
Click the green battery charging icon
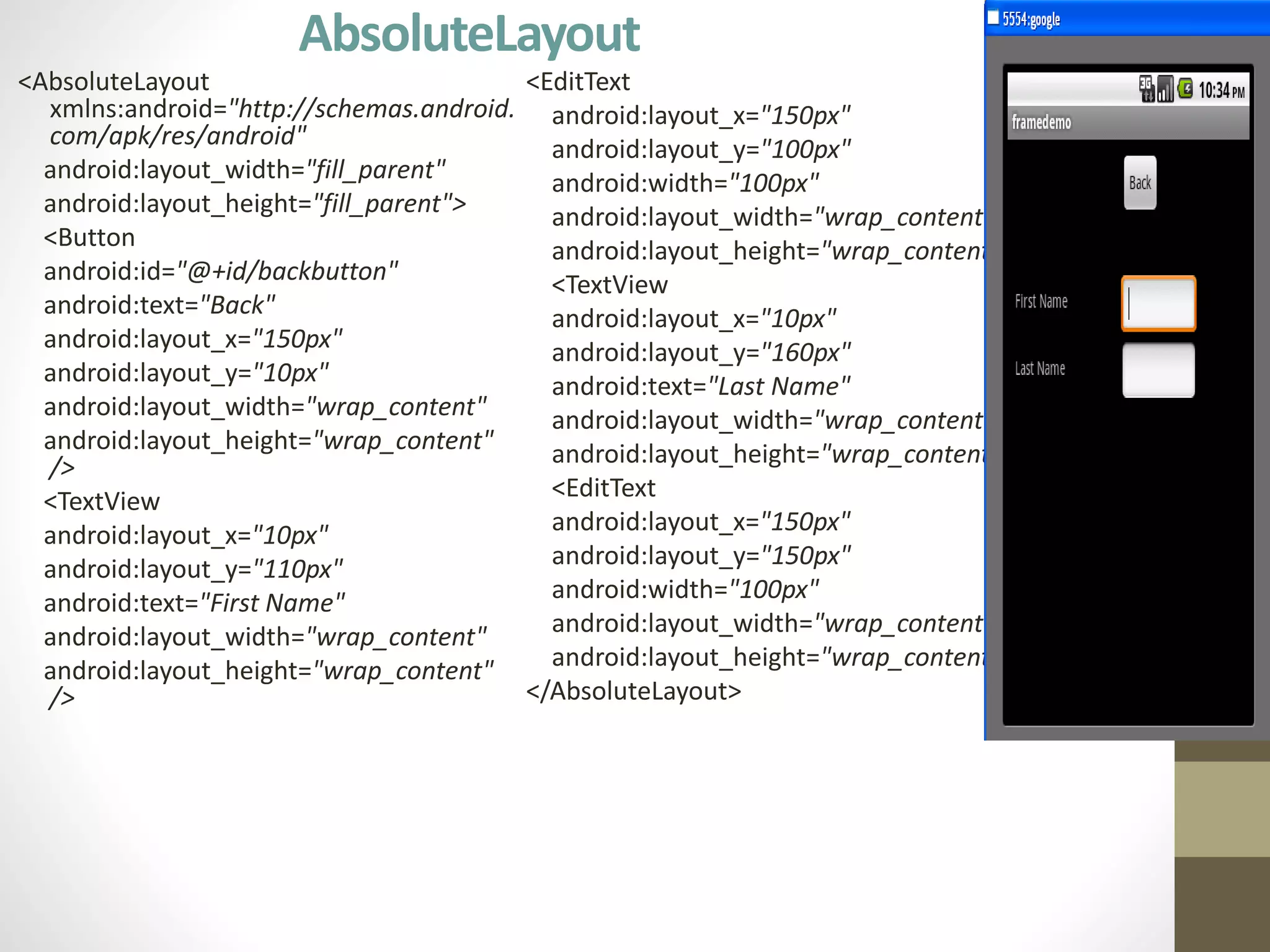pos(1185,88)
